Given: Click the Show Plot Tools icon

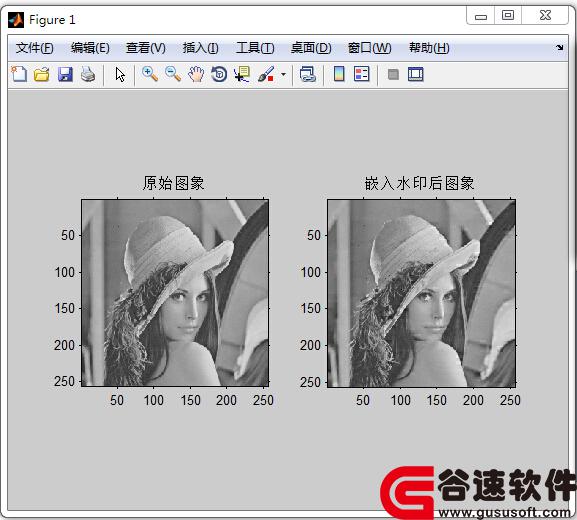Looking at the screenshot, I should point(416,74).
